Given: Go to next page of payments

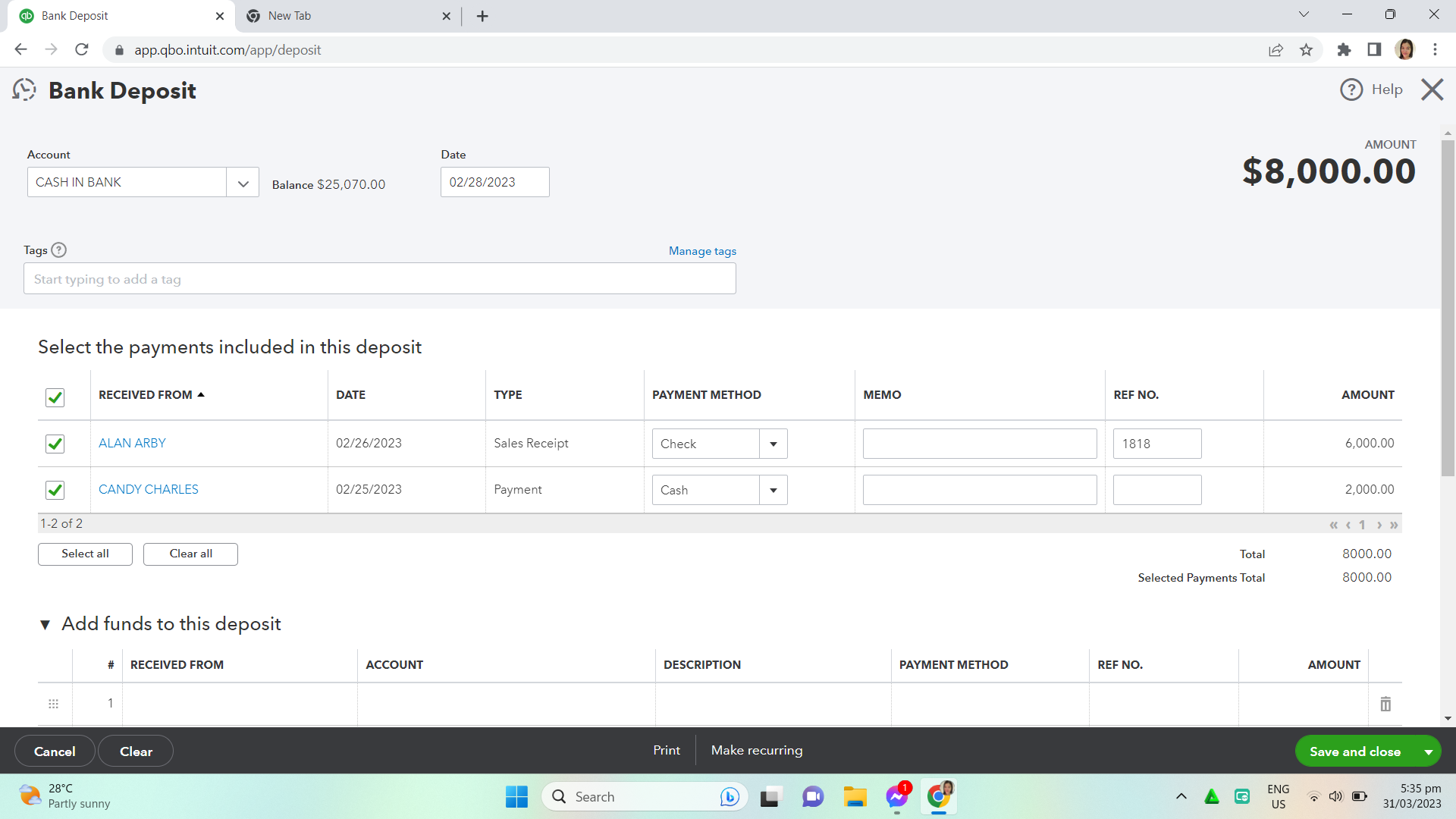Looking at the screenshot, I should (x=1379, y=525).
